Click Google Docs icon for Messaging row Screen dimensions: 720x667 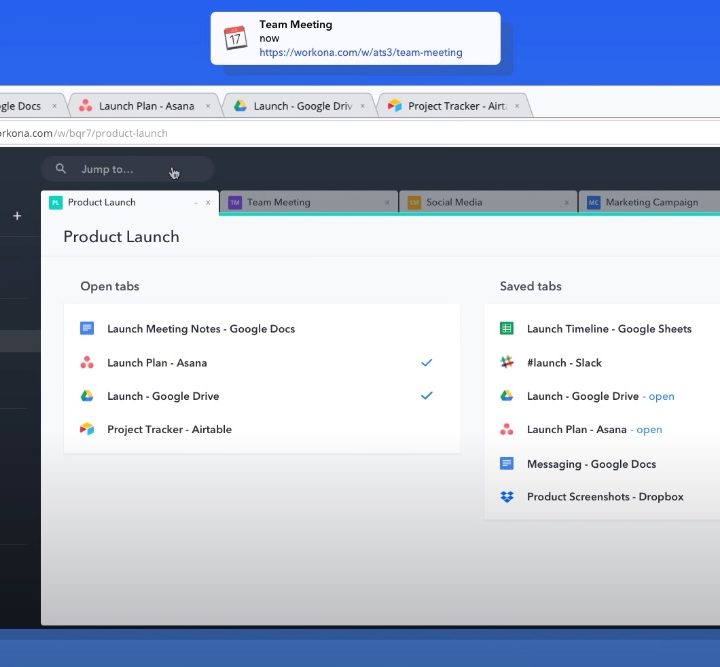click(506, 464)
